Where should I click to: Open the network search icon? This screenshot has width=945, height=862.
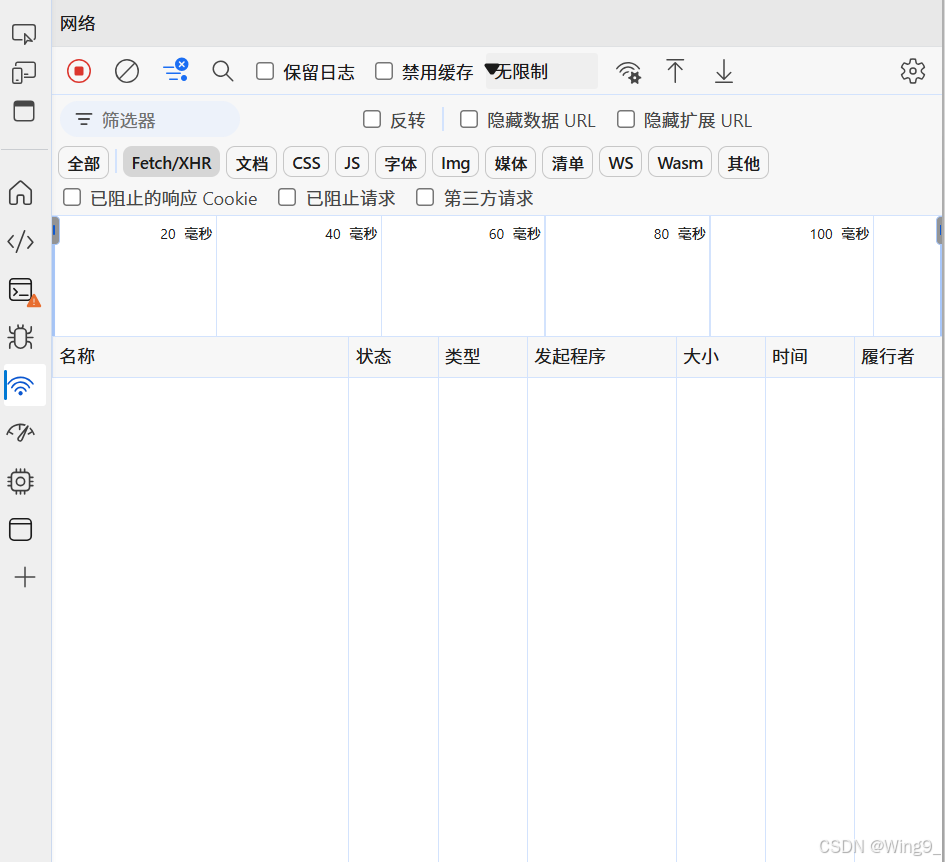(222, 71)
